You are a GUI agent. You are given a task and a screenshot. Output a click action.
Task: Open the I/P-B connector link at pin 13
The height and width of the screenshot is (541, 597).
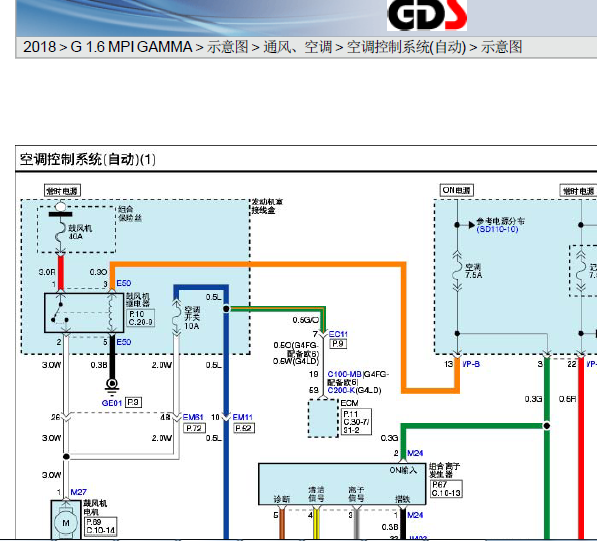tap(471, 364)
